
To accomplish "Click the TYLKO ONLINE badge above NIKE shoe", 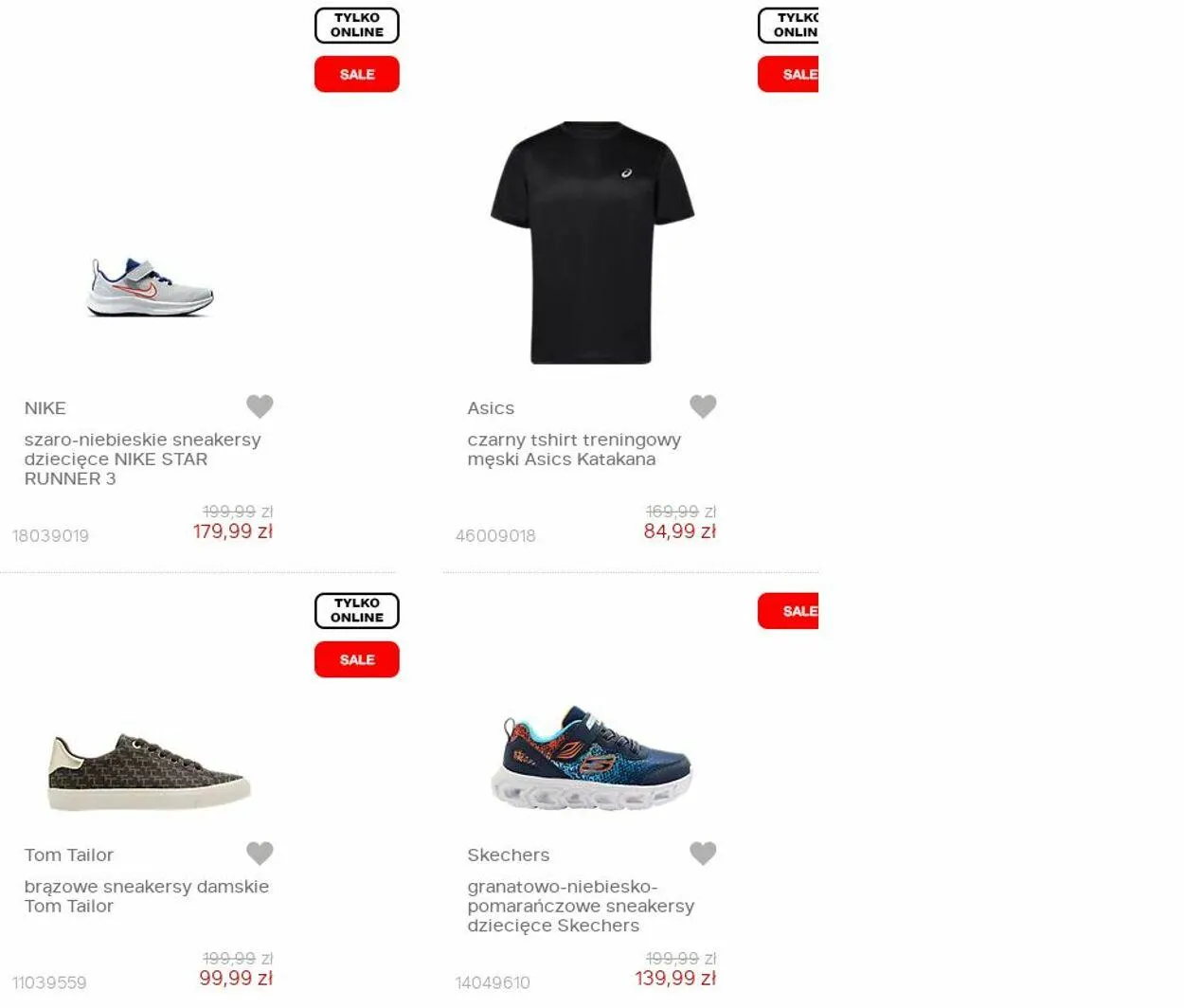I will (x=357, y=26).
